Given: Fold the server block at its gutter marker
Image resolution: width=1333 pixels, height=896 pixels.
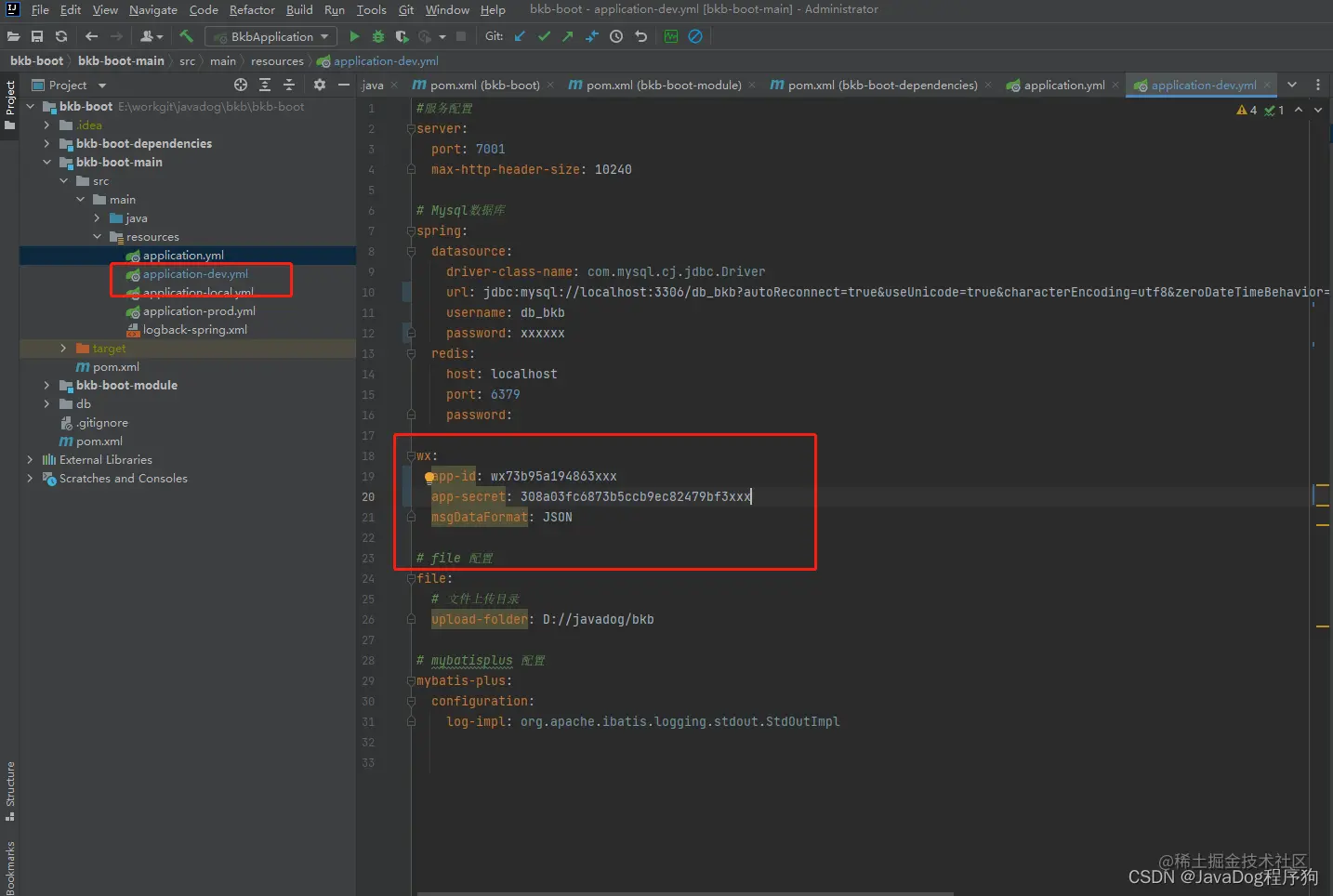Looking at the screenshot, I should 411,128.
